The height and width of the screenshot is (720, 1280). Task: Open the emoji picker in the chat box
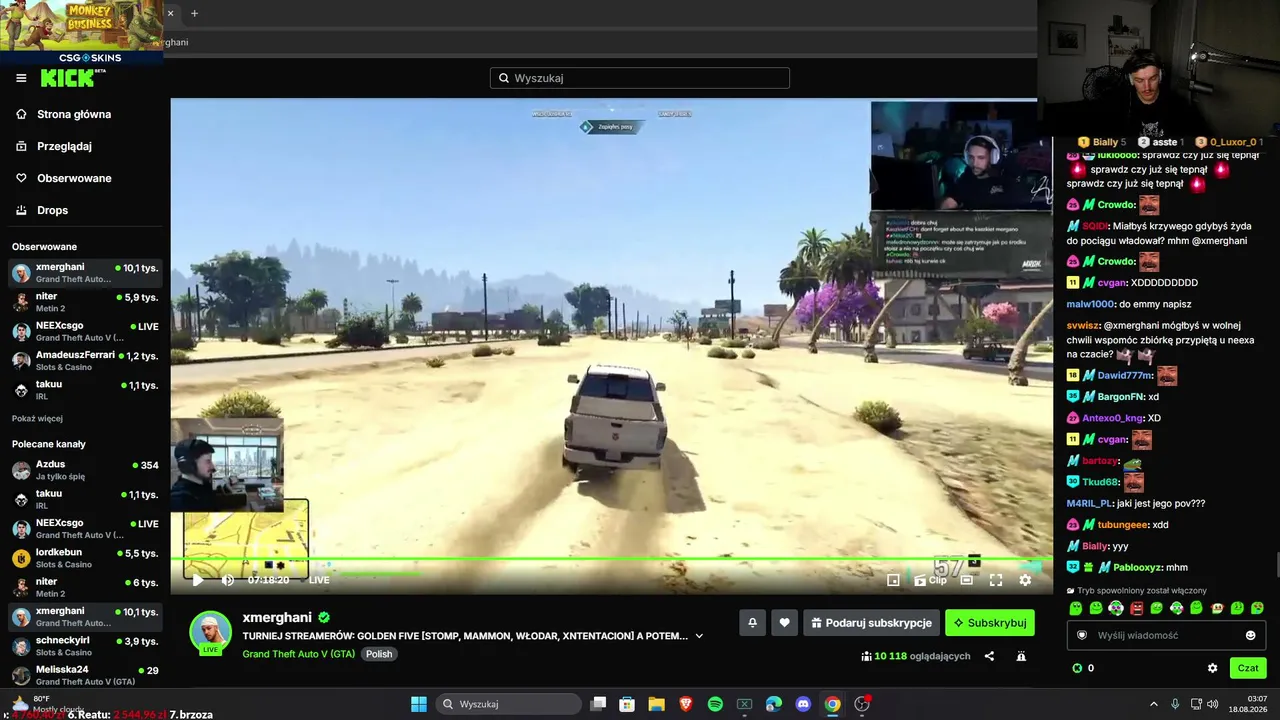pos(1250,635)
